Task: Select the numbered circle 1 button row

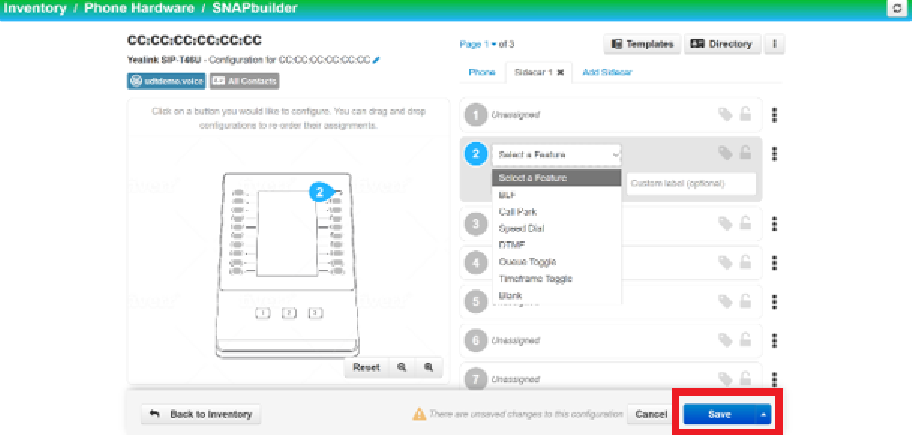Action: click(x=476, y=115)
